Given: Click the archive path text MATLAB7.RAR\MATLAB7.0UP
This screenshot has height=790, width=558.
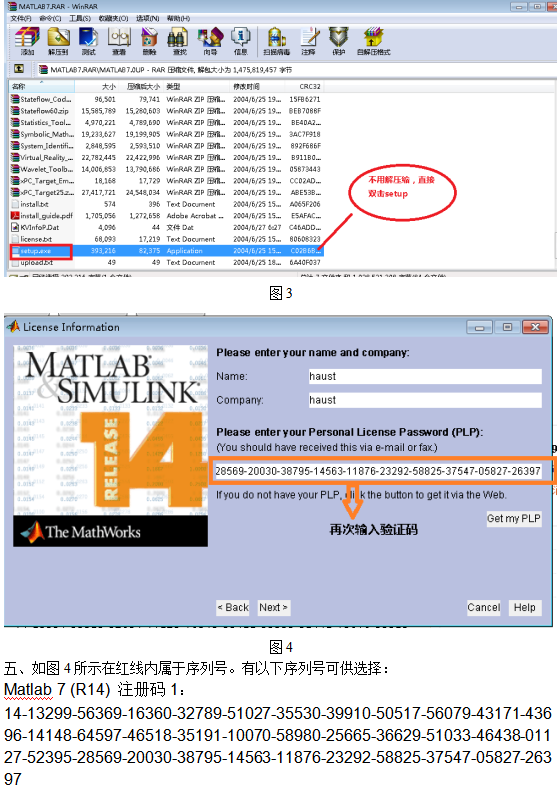Looking at the screenshot, I should point(97,70).
